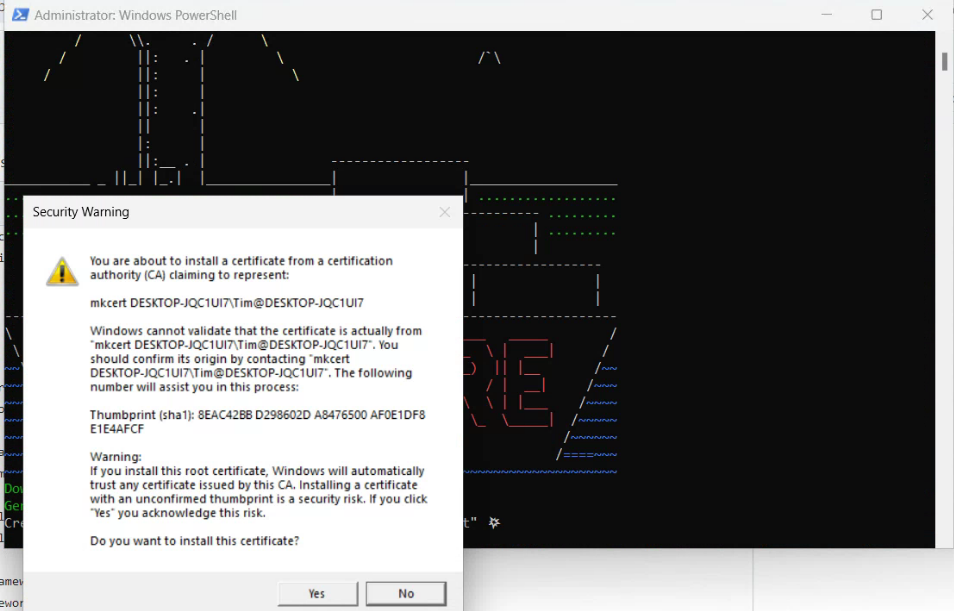Close the Security Warning dialog with X

tap(445, 212)
